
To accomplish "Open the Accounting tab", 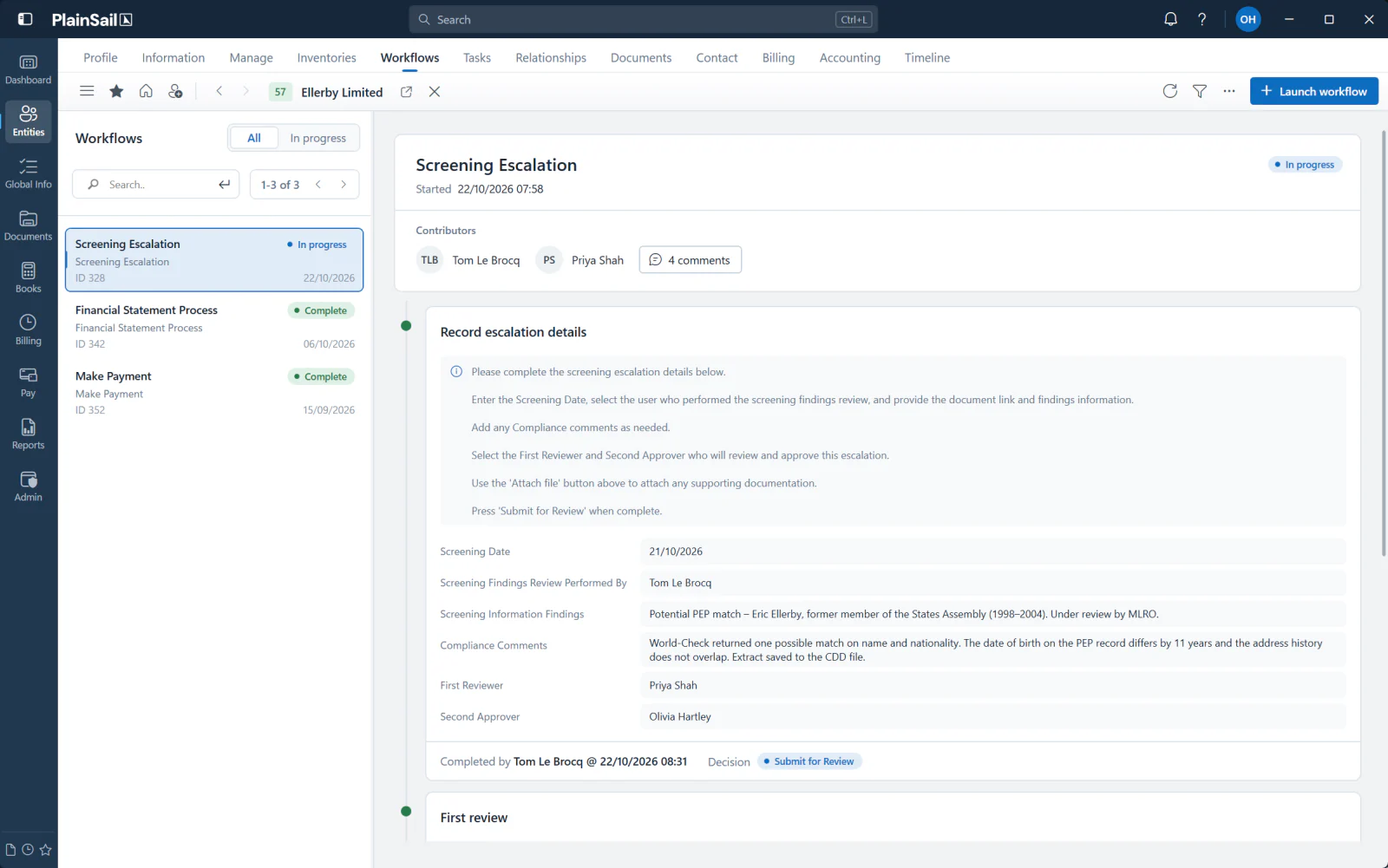I will (850, 58).
